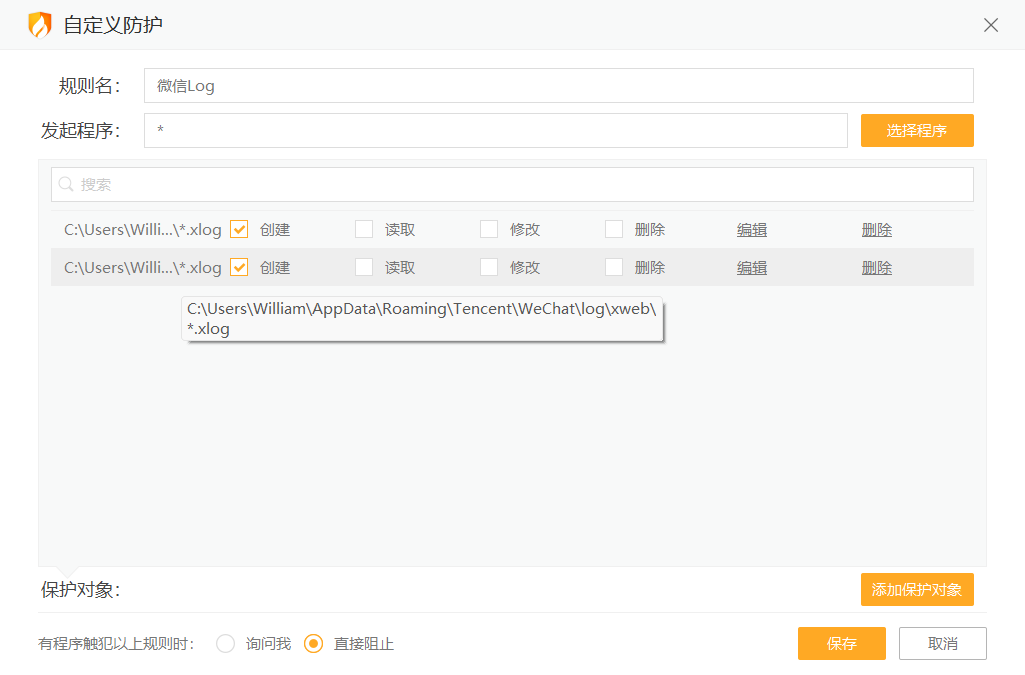Click the 添加保护对象 button
Image resolution: width=1025 pixels, height=675 pixels.
pyautogui.click(x=916, y=589)
